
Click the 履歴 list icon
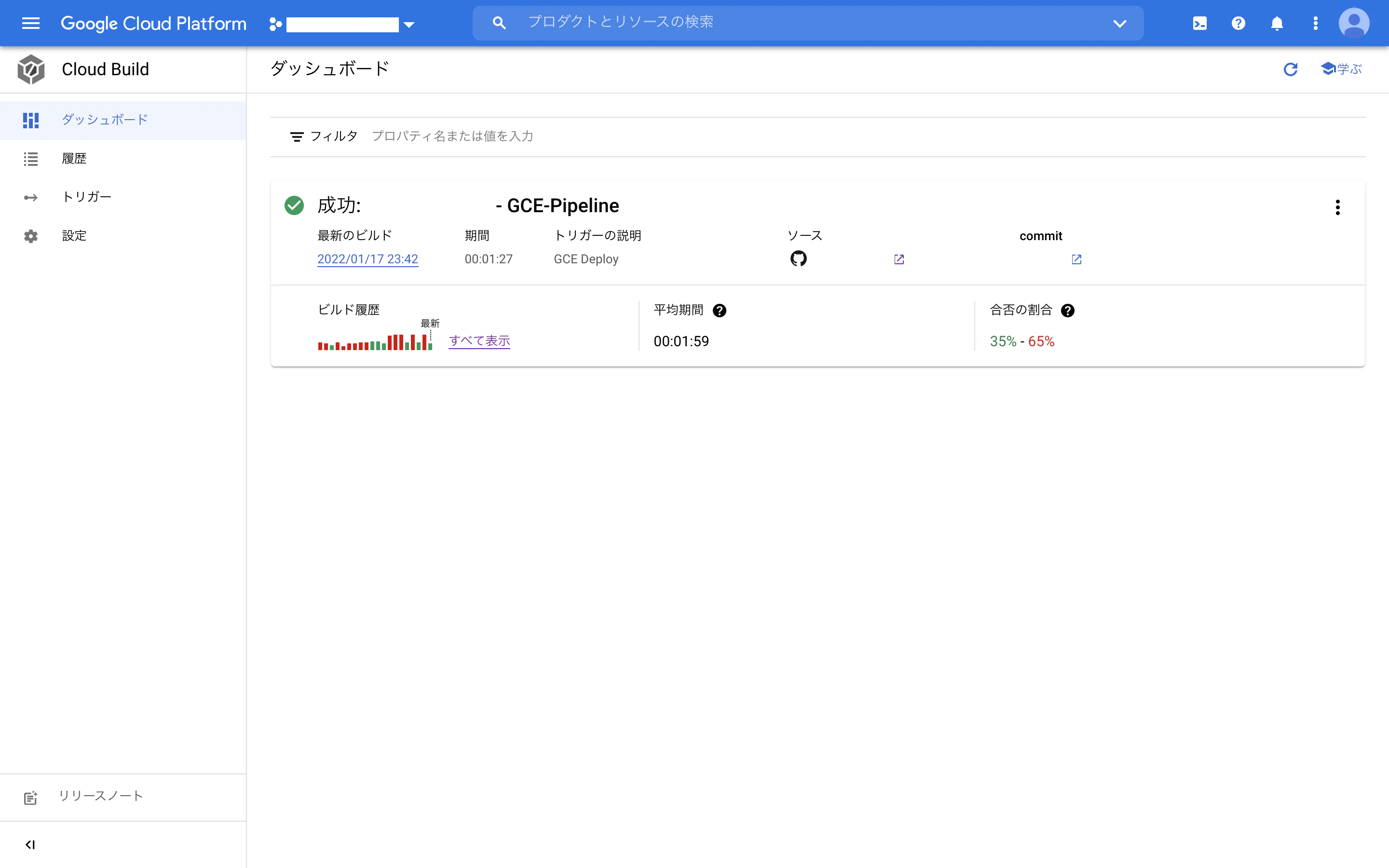31,159
